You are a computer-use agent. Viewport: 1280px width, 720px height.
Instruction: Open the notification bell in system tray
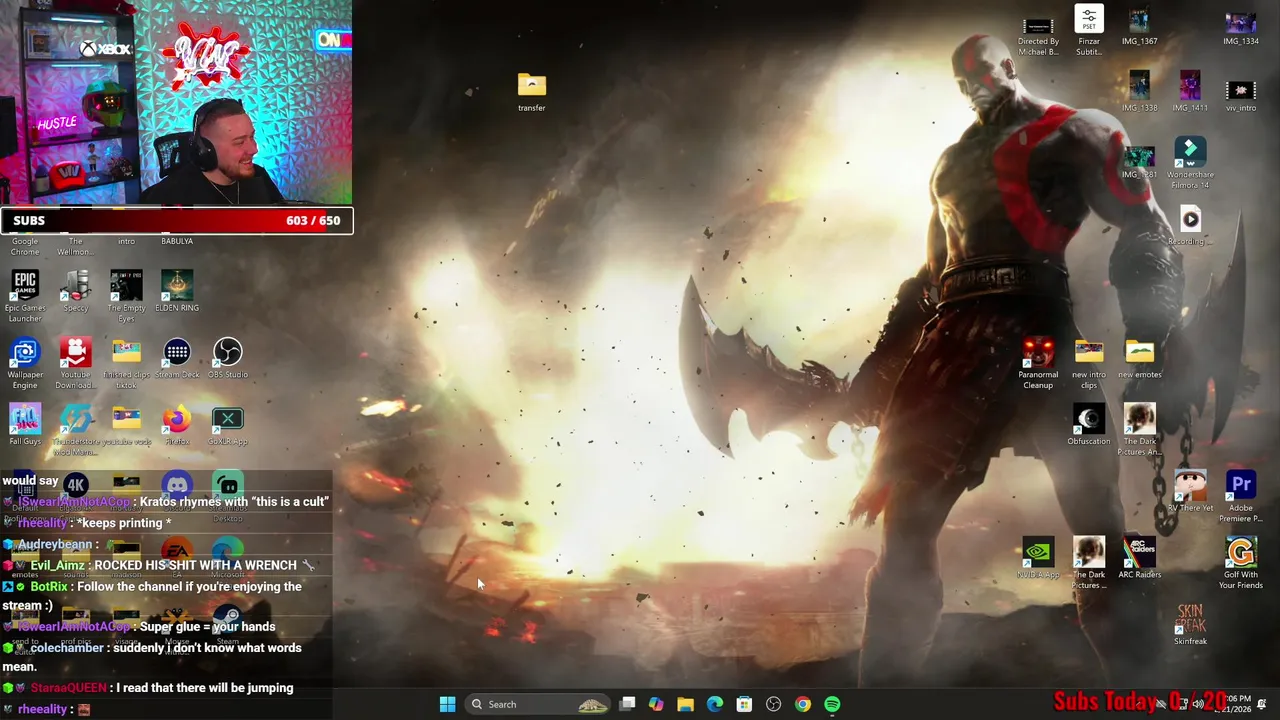(1262, 704)
